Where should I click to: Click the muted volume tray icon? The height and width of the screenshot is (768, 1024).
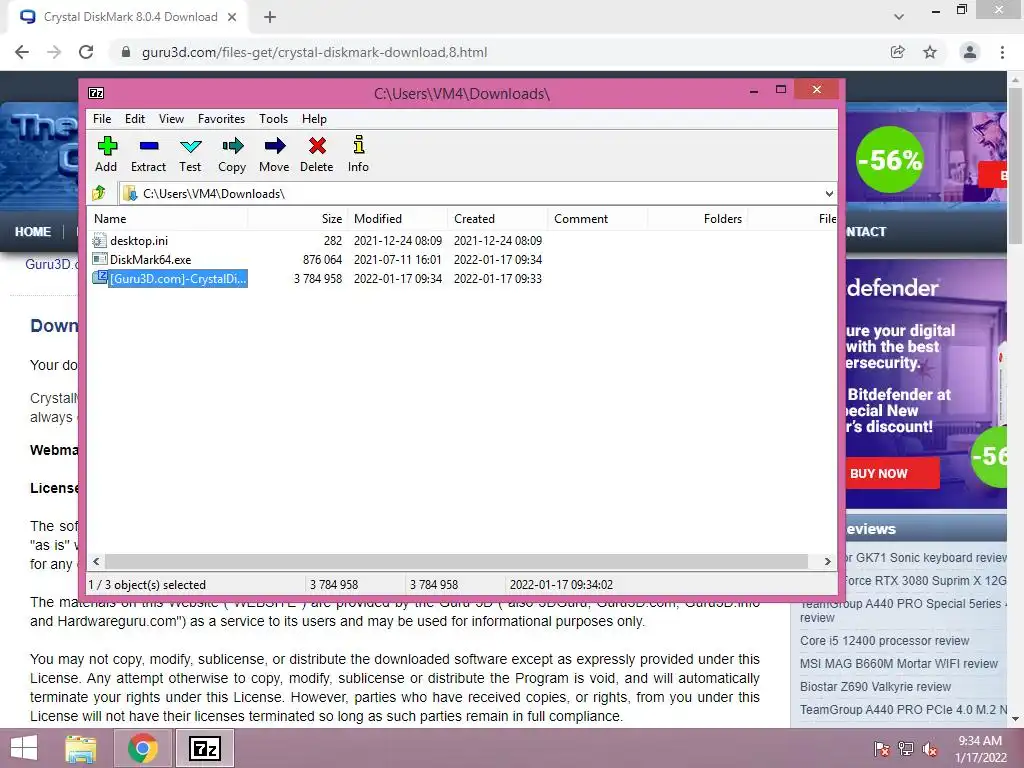click(x=930, y=749)
